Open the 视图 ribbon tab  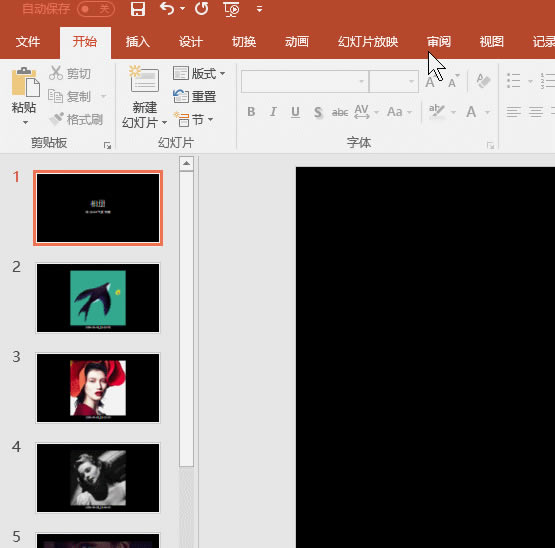click(492, 42)
